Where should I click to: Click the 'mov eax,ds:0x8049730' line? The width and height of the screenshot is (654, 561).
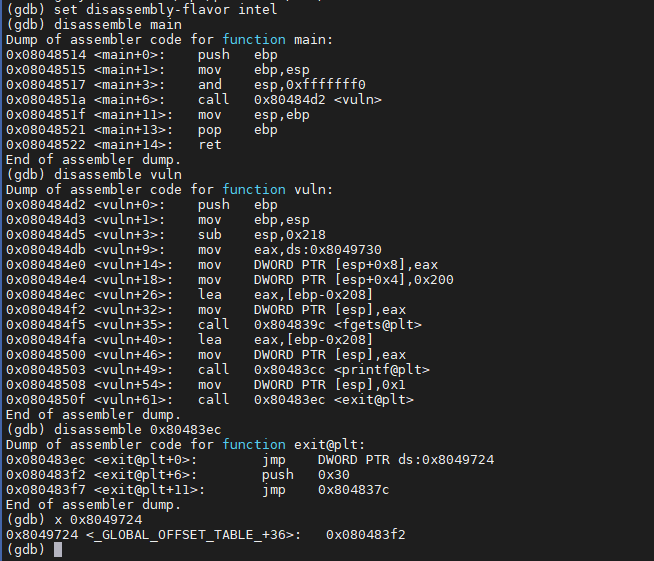tap(289, 250)
